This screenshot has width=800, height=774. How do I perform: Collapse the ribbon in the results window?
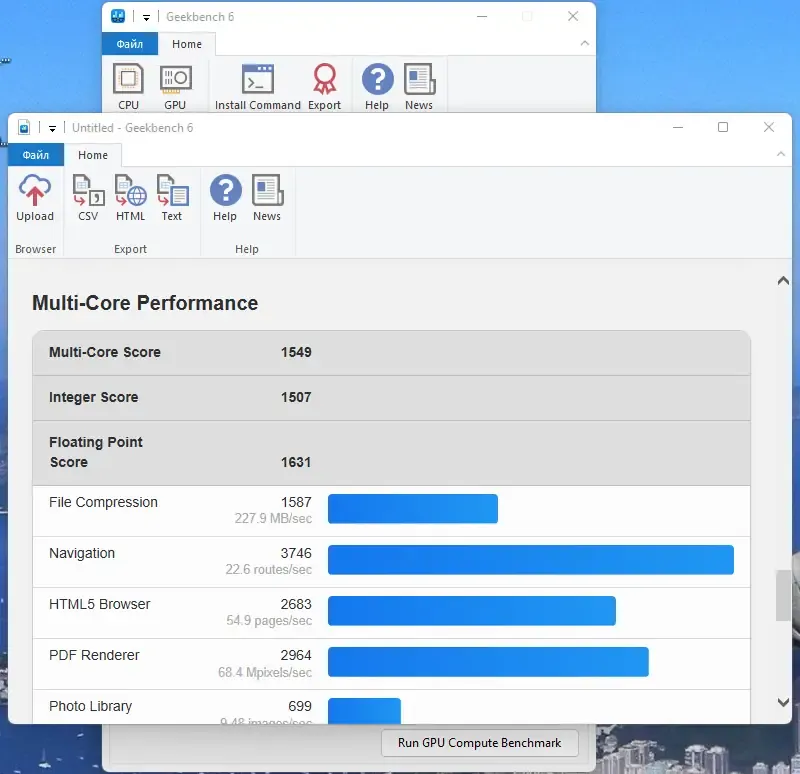pos(781,154)
